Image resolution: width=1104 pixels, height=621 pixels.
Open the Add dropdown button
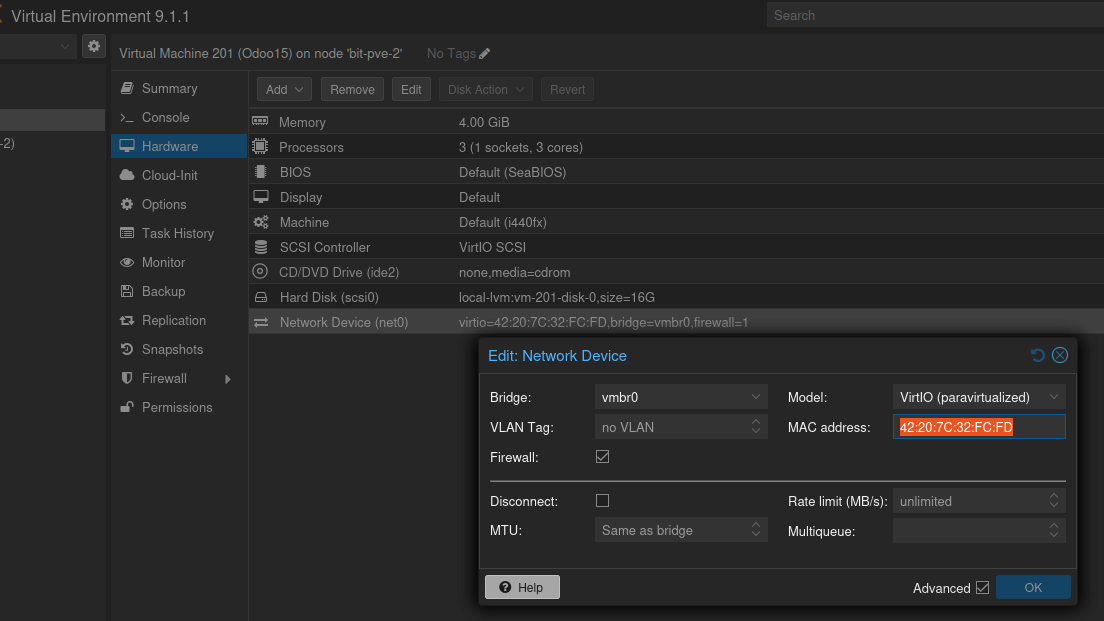[284, 89]
